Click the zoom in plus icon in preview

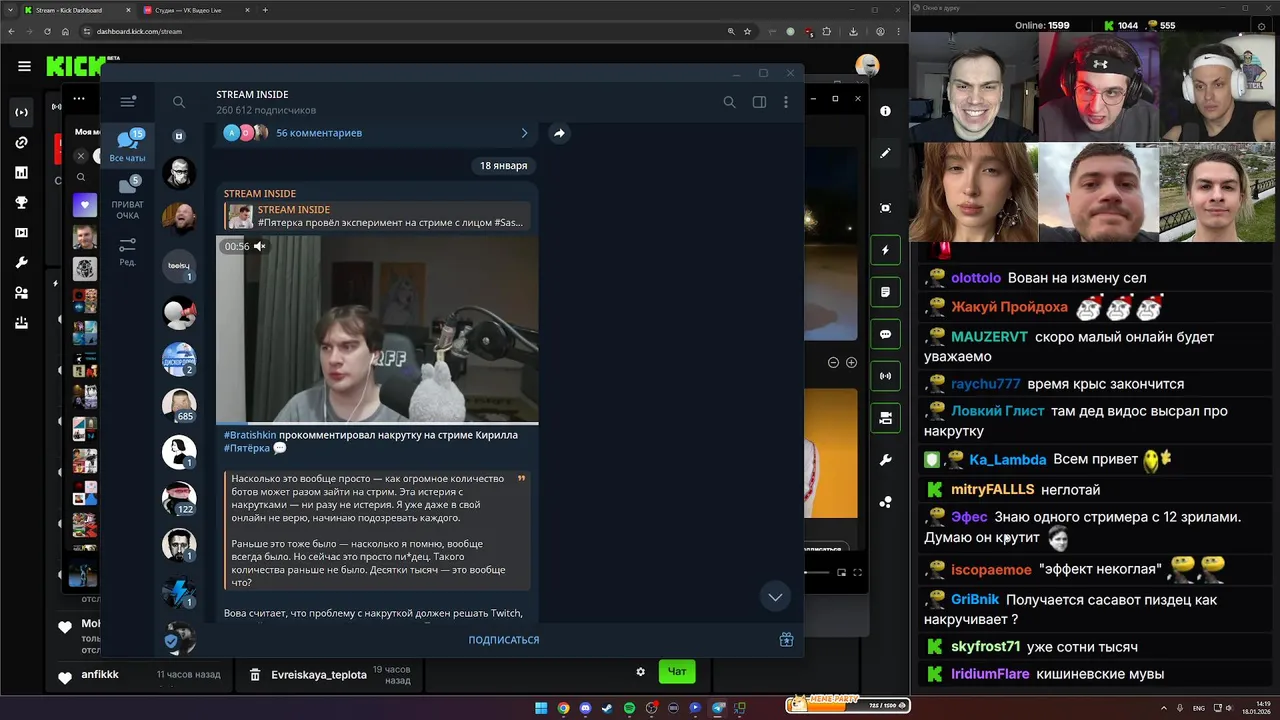tap(851, 363)
